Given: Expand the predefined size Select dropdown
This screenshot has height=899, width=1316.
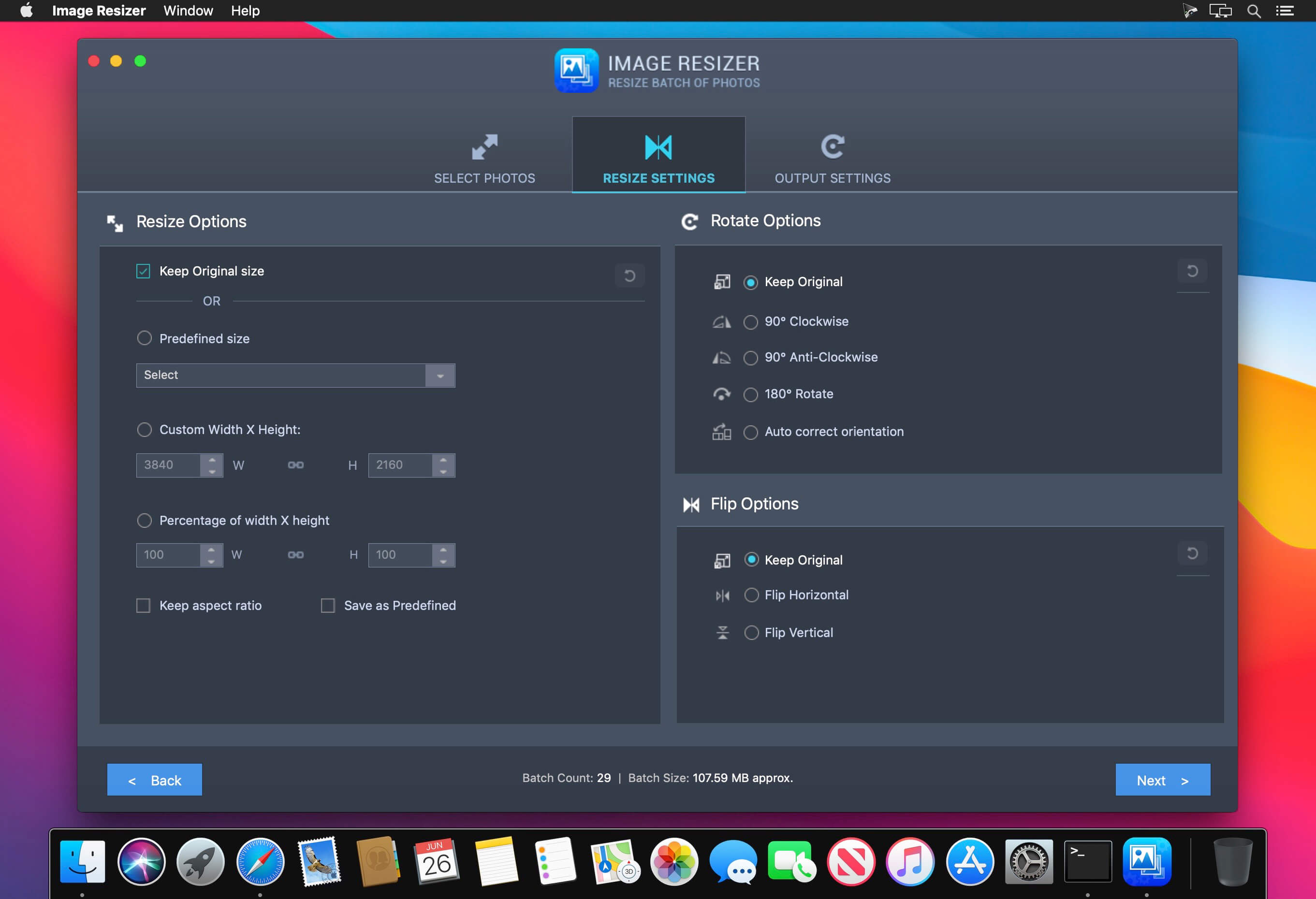Looking at the screenshot, I should point(295,376).
